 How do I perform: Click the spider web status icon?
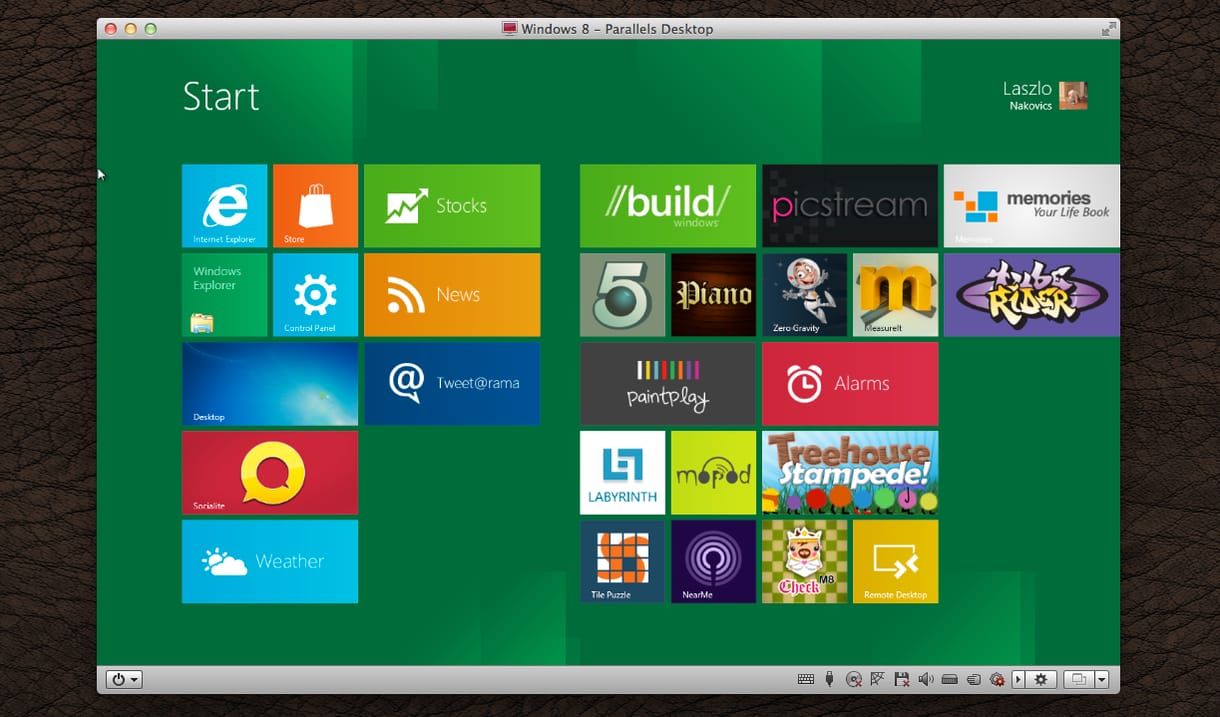coord(877,680)
